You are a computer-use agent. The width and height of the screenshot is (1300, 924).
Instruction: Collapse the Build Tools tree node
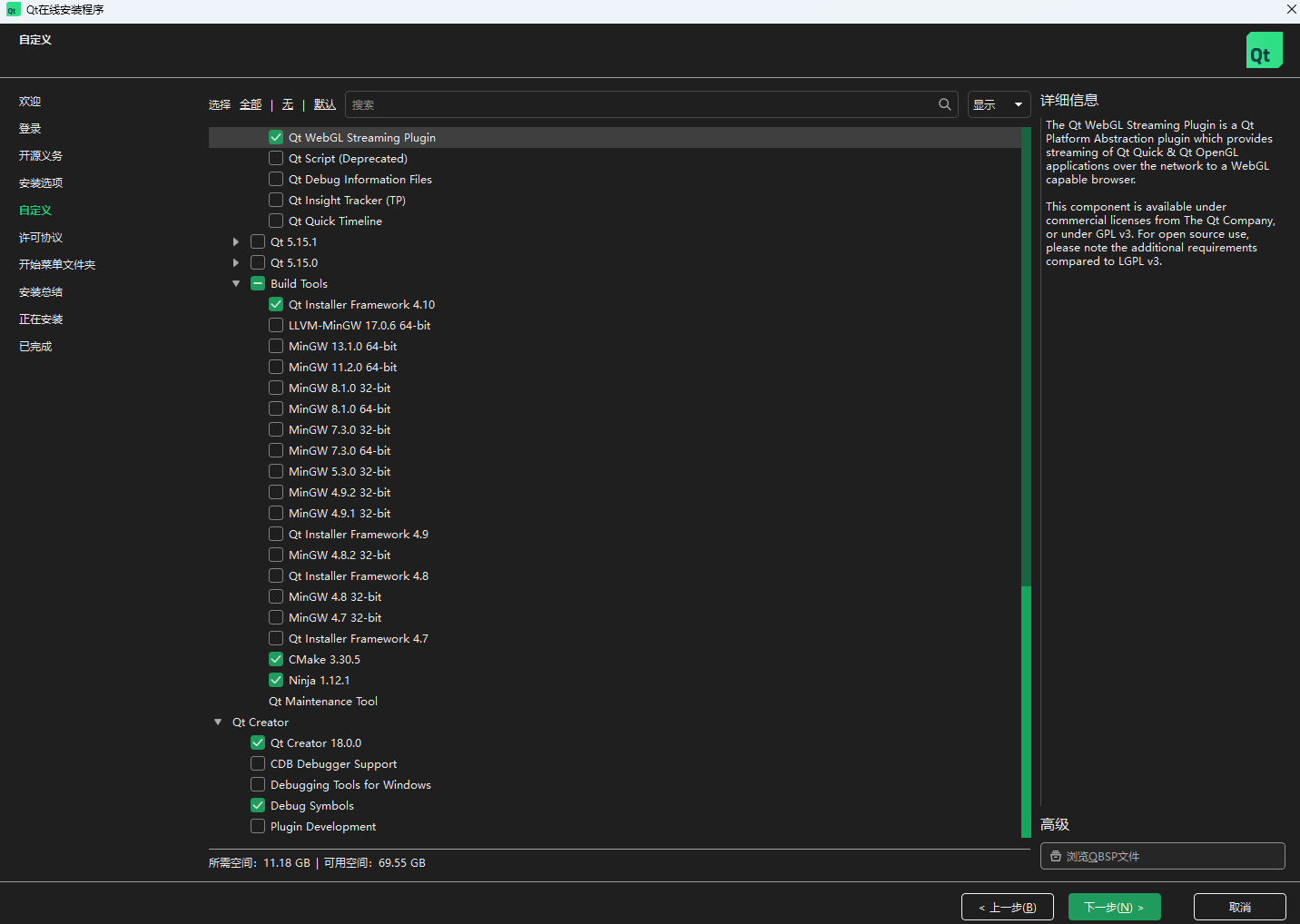pyautogui.click(x=236, y=283)
